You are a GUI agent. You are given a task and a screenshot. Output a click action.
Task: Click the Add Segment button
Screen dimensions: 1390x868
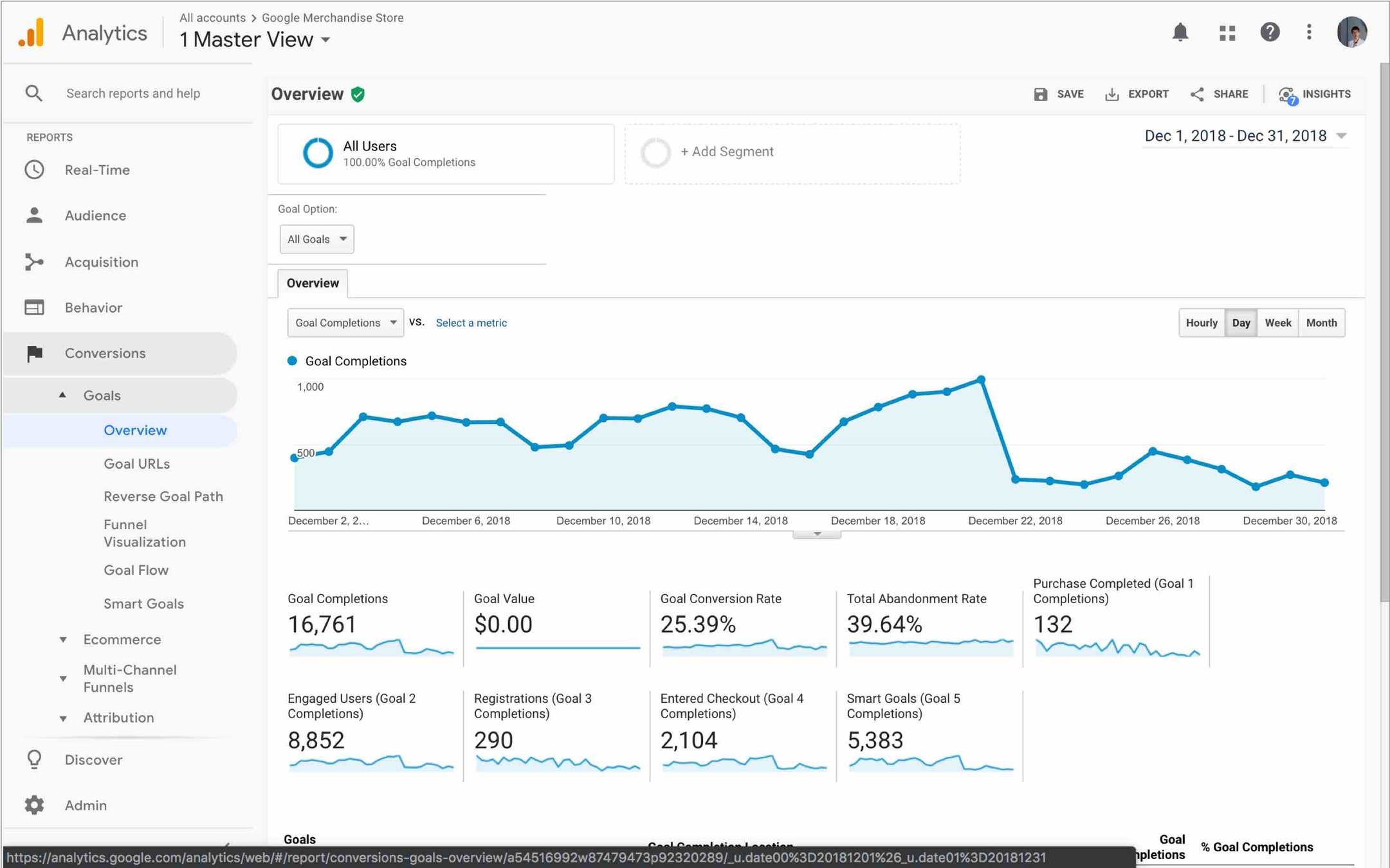[727, 152]
